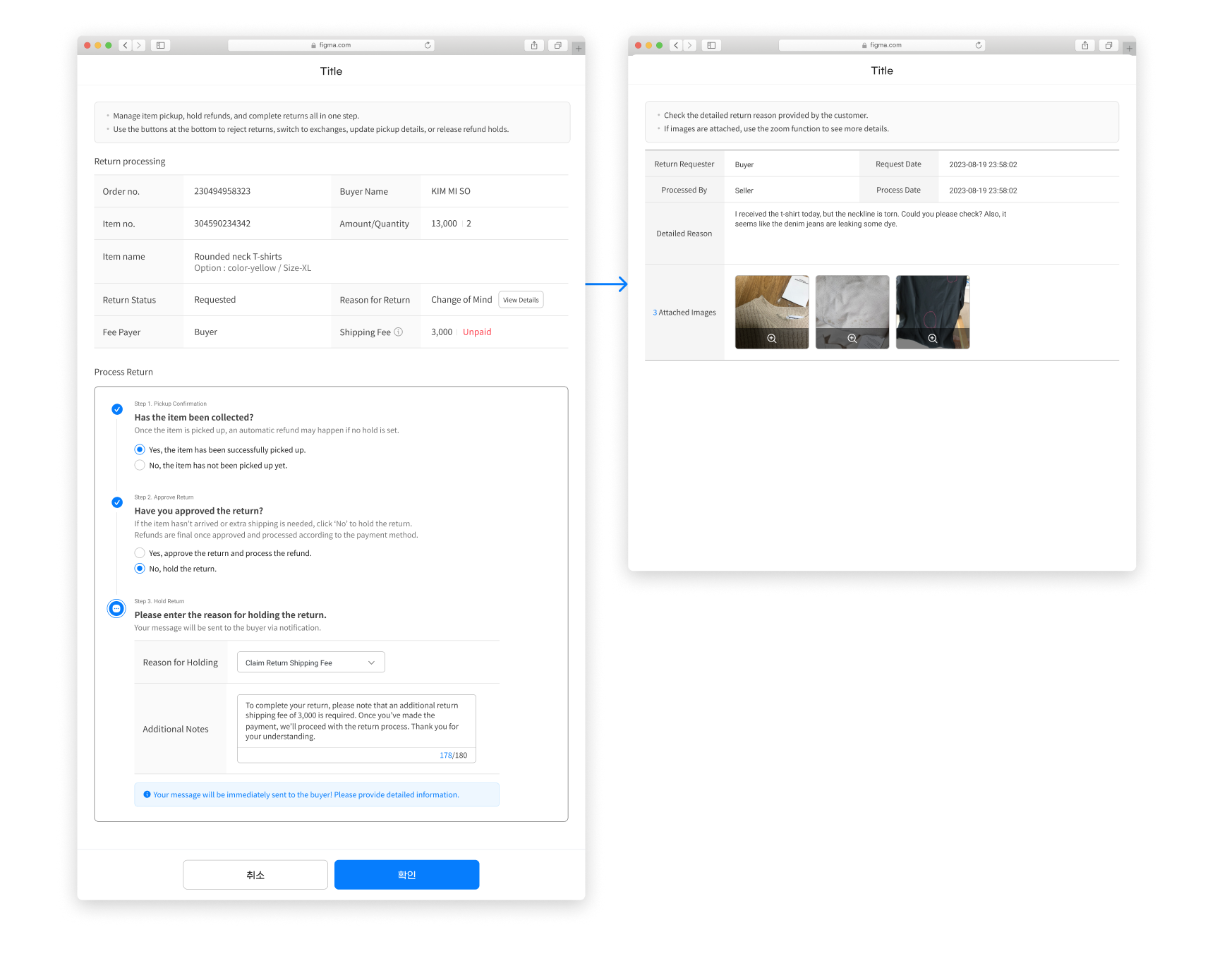Screen dimensions: 1215x980
Task: Toggle sidebar icon in right browser window
Action: click(x=711, y=45)
